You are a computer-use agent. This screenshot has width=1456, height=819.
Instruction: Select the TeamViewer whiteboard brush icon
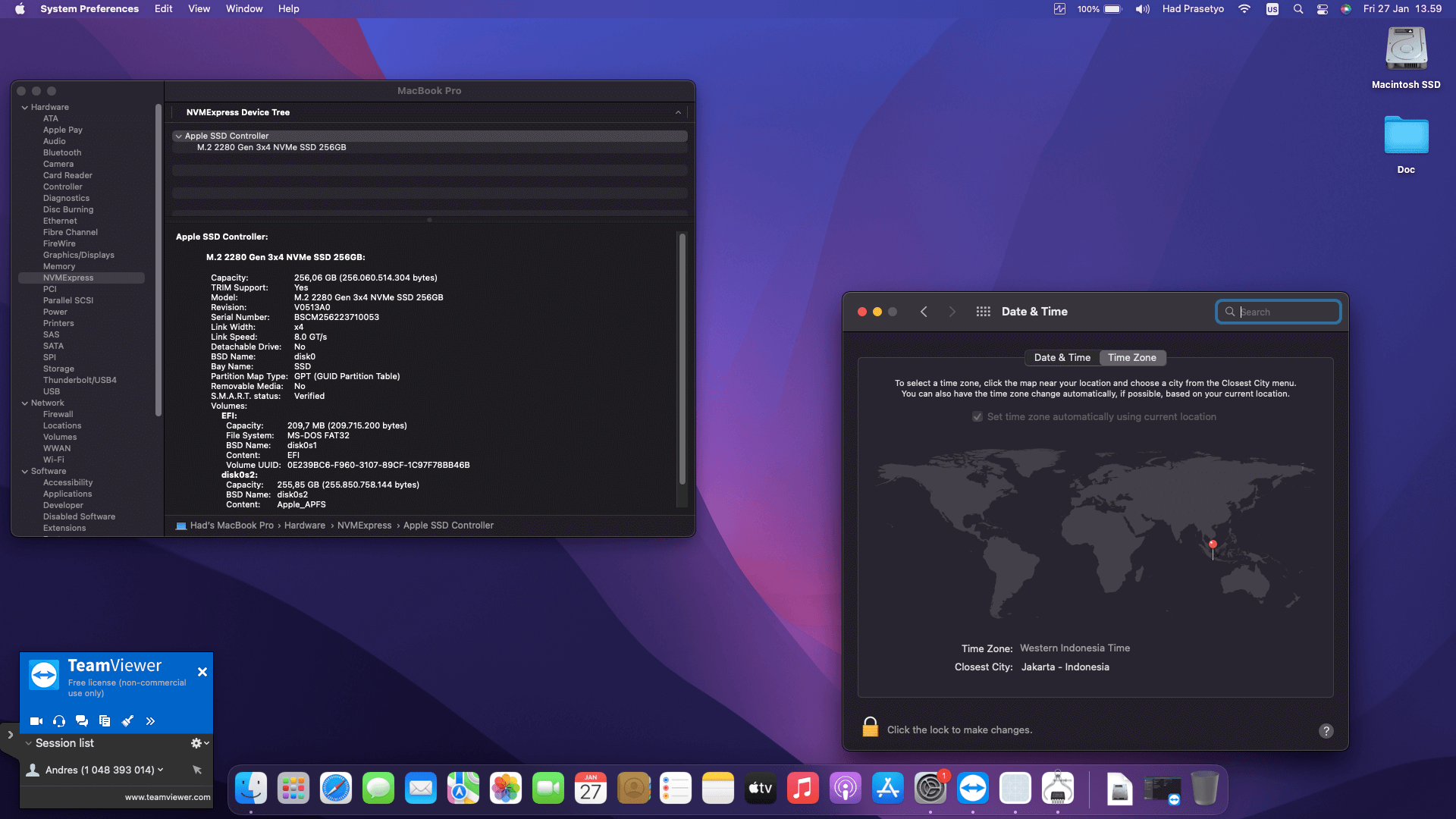(x=127, y=721)
